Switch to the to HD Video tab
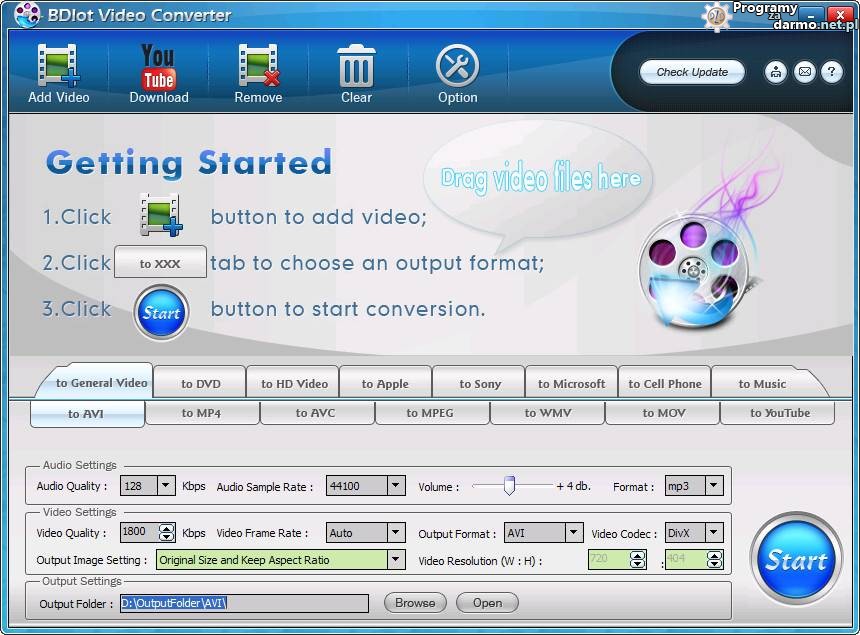The image size is (860, 635). [294, 383]
